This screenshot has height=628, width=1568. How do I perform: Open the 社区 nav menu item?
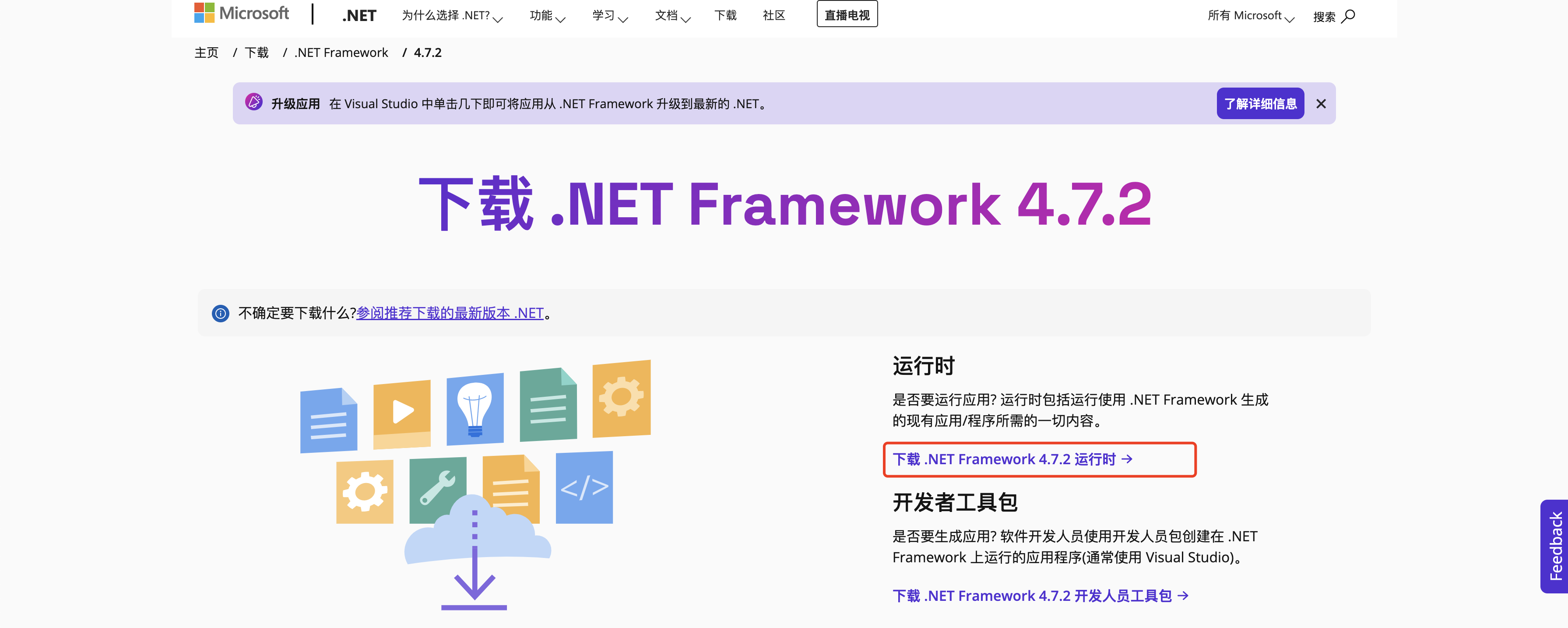[x=773, y=16]
